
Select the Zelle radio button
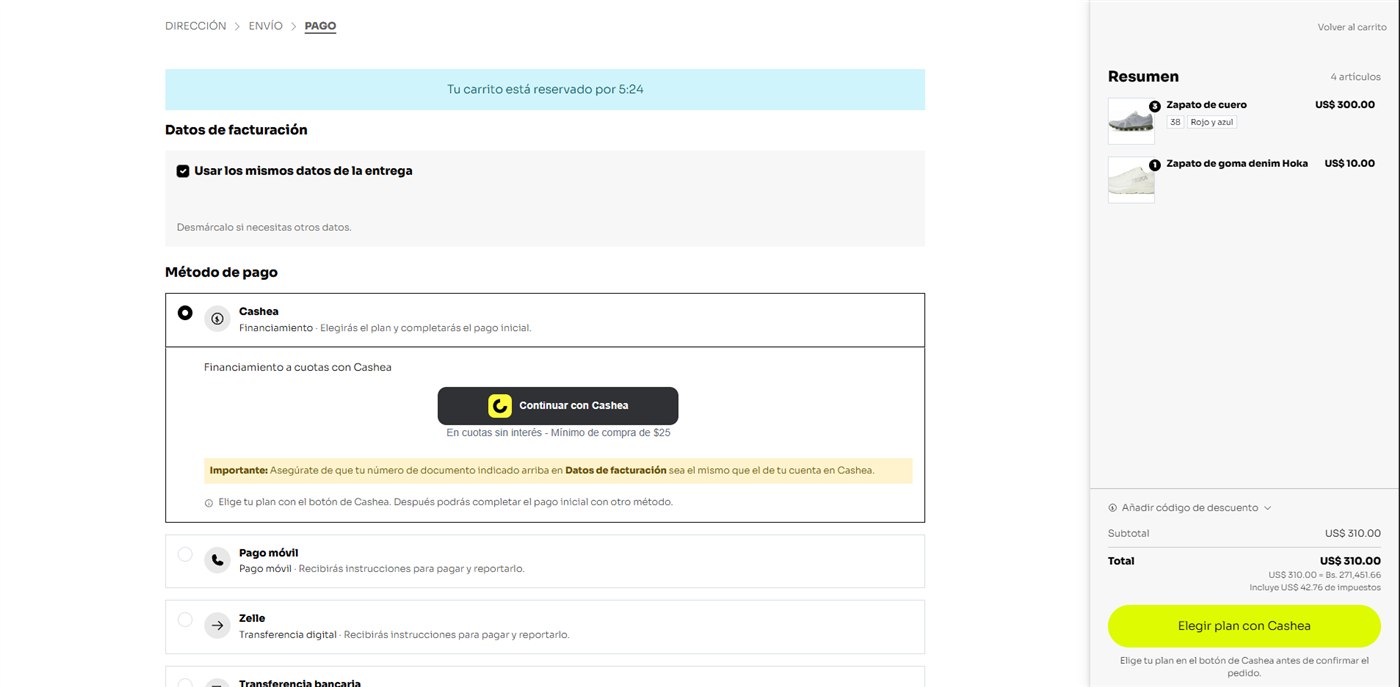coord(185,620)
